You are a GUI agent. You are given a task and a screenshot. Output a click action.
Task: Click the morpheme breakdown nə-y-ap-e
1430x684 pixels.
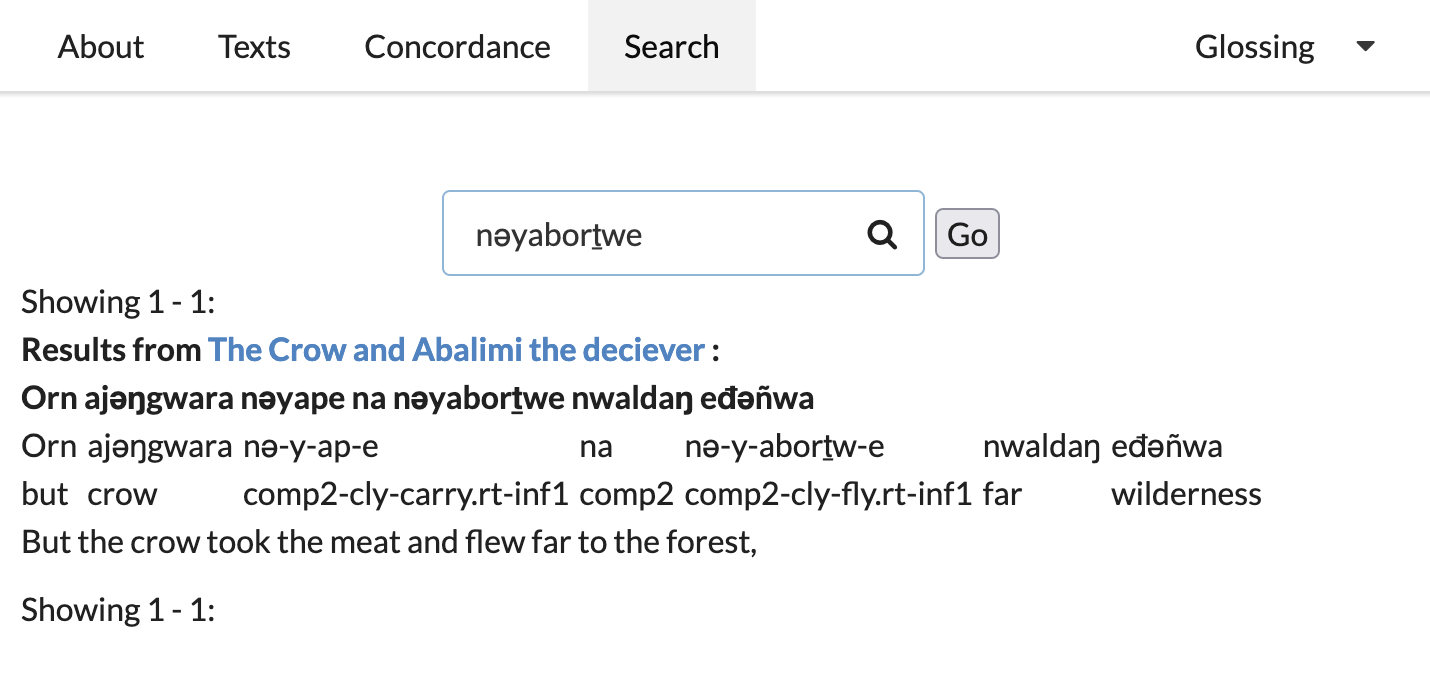[311, 446]
